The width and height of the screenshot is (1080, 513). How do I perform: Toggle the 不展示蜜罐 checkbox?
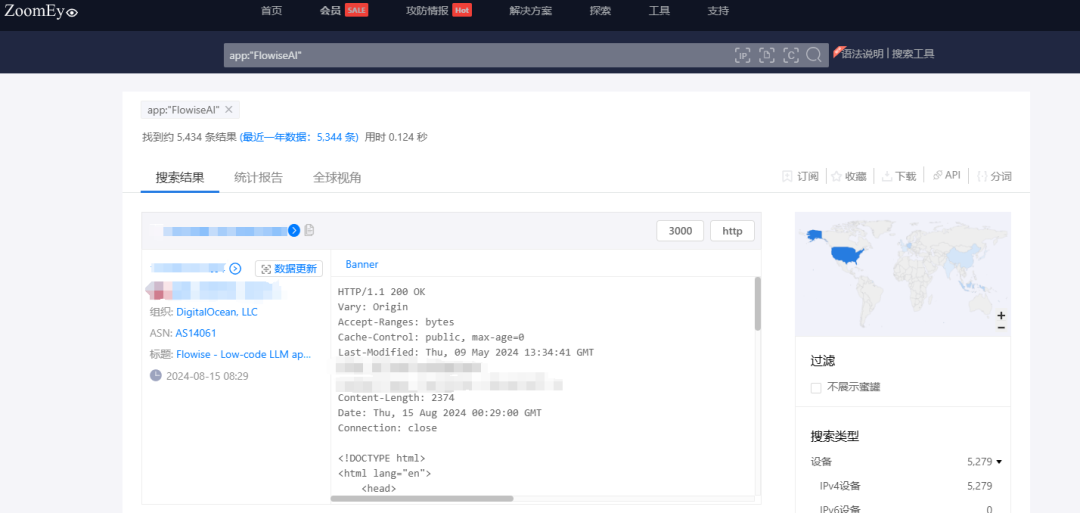[816, 388]
